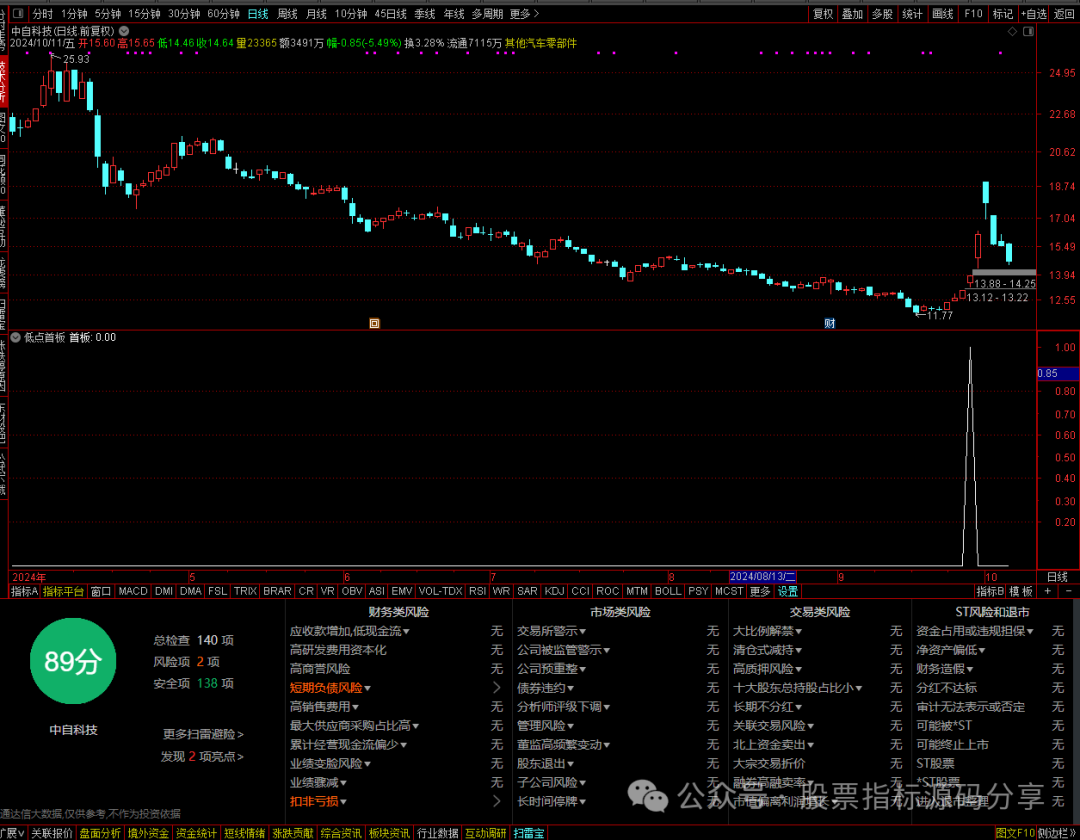Open 资金统计 bottom tab

click(196, 834)
